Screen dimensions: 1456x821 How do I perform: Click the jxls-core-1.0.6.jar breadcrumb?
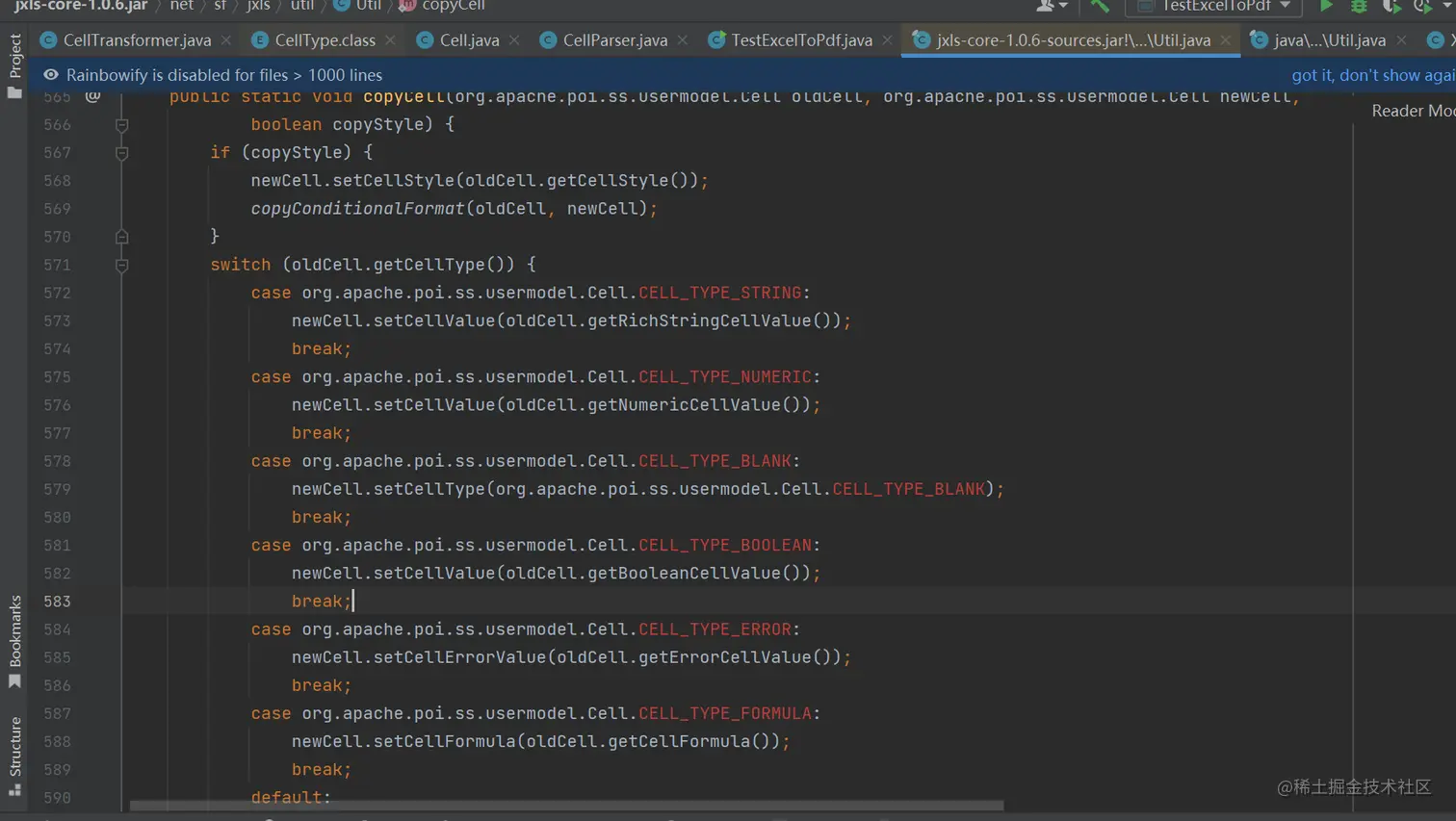[x=81, y=6]
